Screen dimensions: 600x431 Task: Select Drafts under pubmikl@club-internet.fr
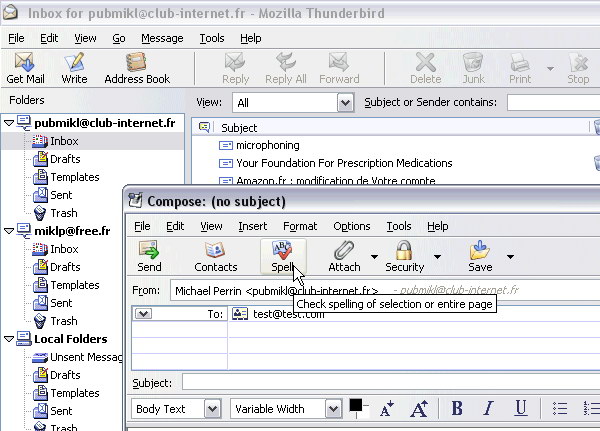pos(65,159)
